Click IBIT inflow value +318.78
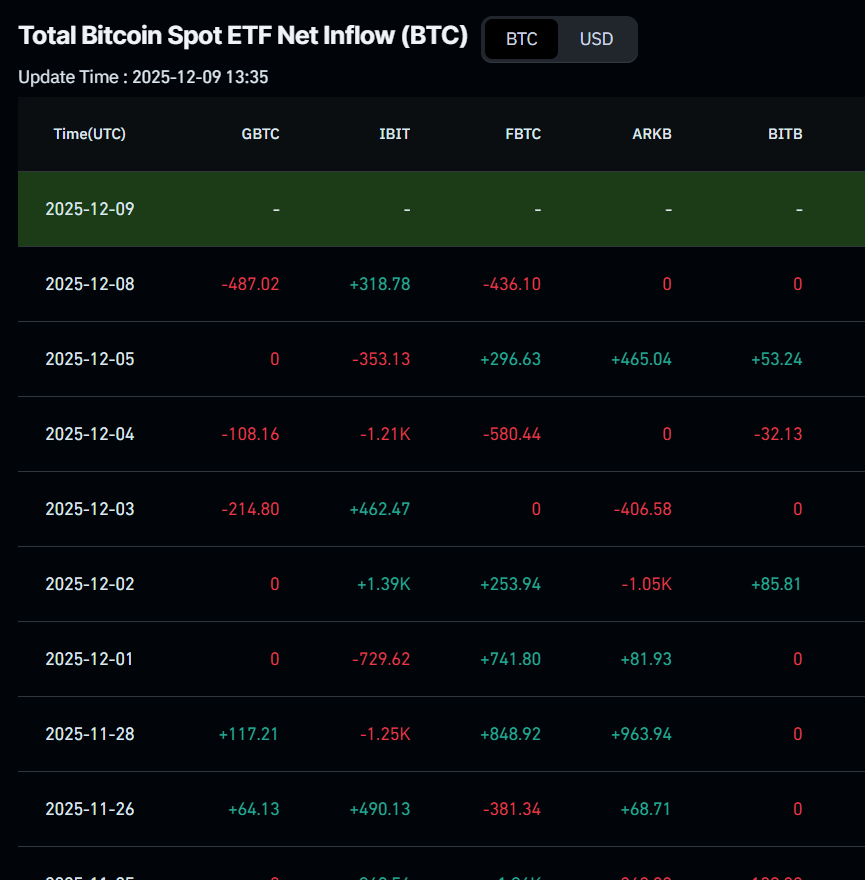Viewport: 865px width, 880px height. 380,284
